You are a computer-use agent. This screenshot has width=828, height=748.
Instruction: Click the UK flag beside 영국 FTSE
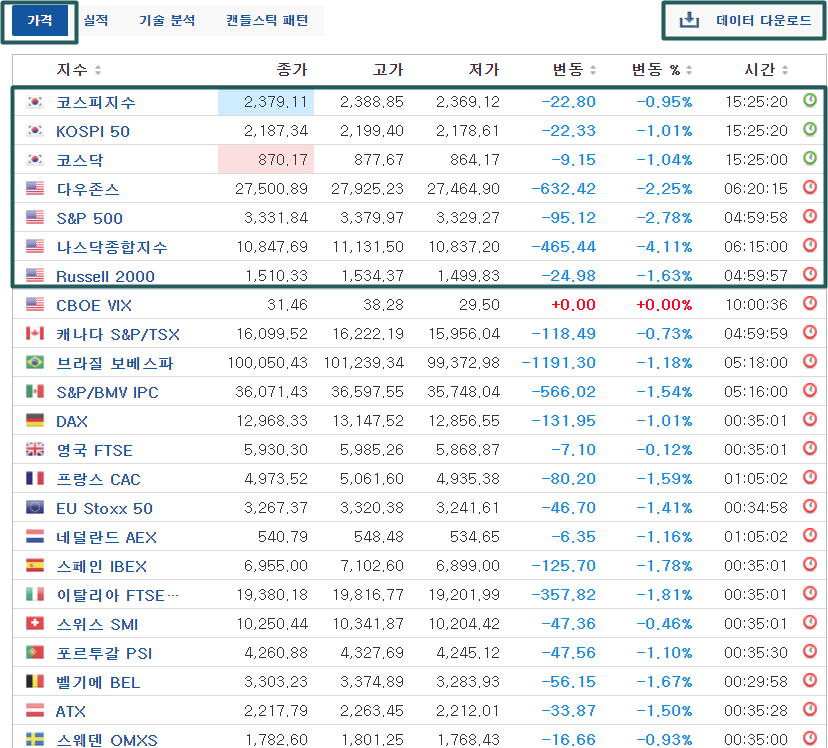pyautogui.click(x=35, y=449)
